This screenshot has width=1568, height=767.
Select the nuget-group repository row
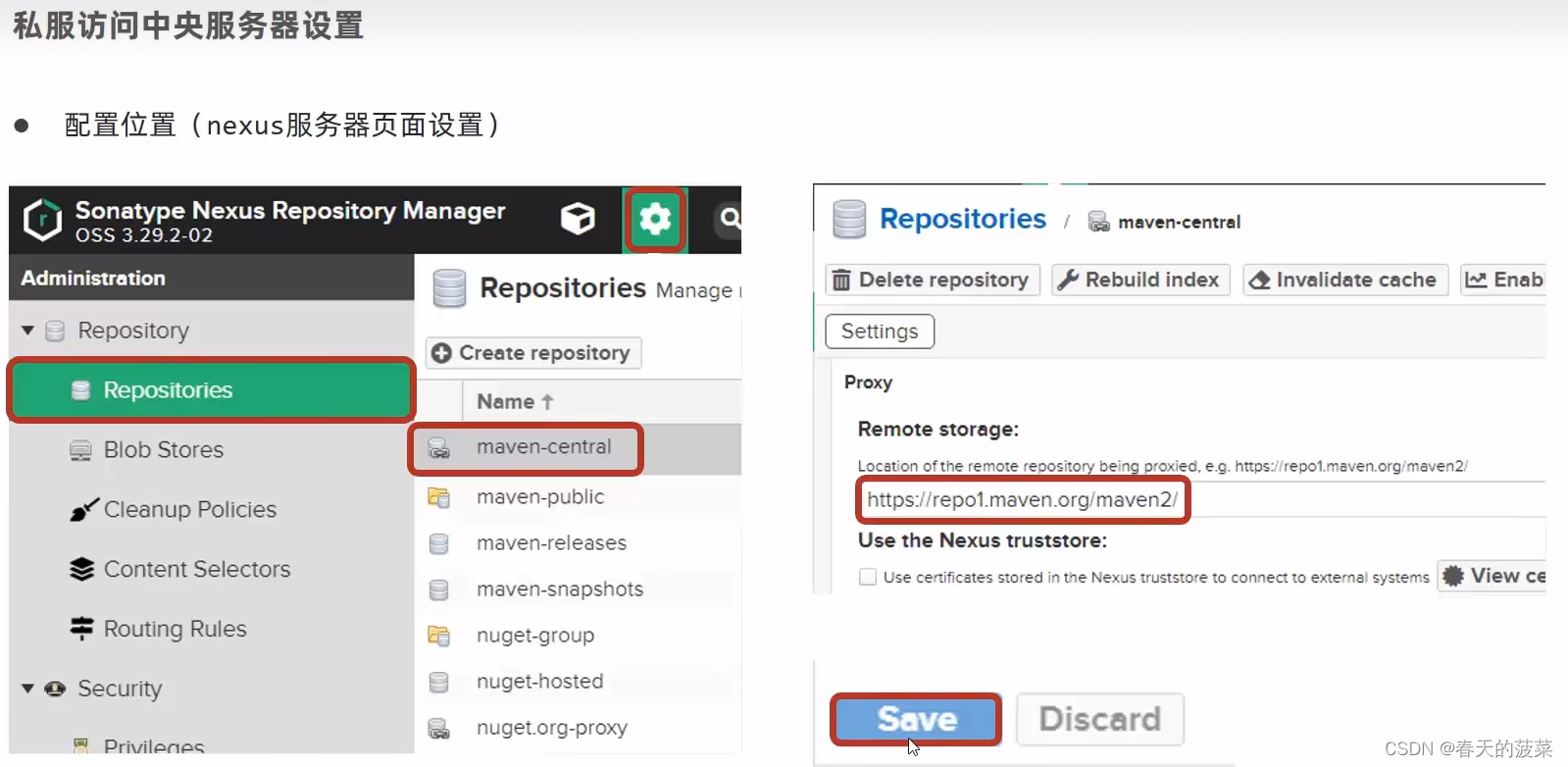578,636
